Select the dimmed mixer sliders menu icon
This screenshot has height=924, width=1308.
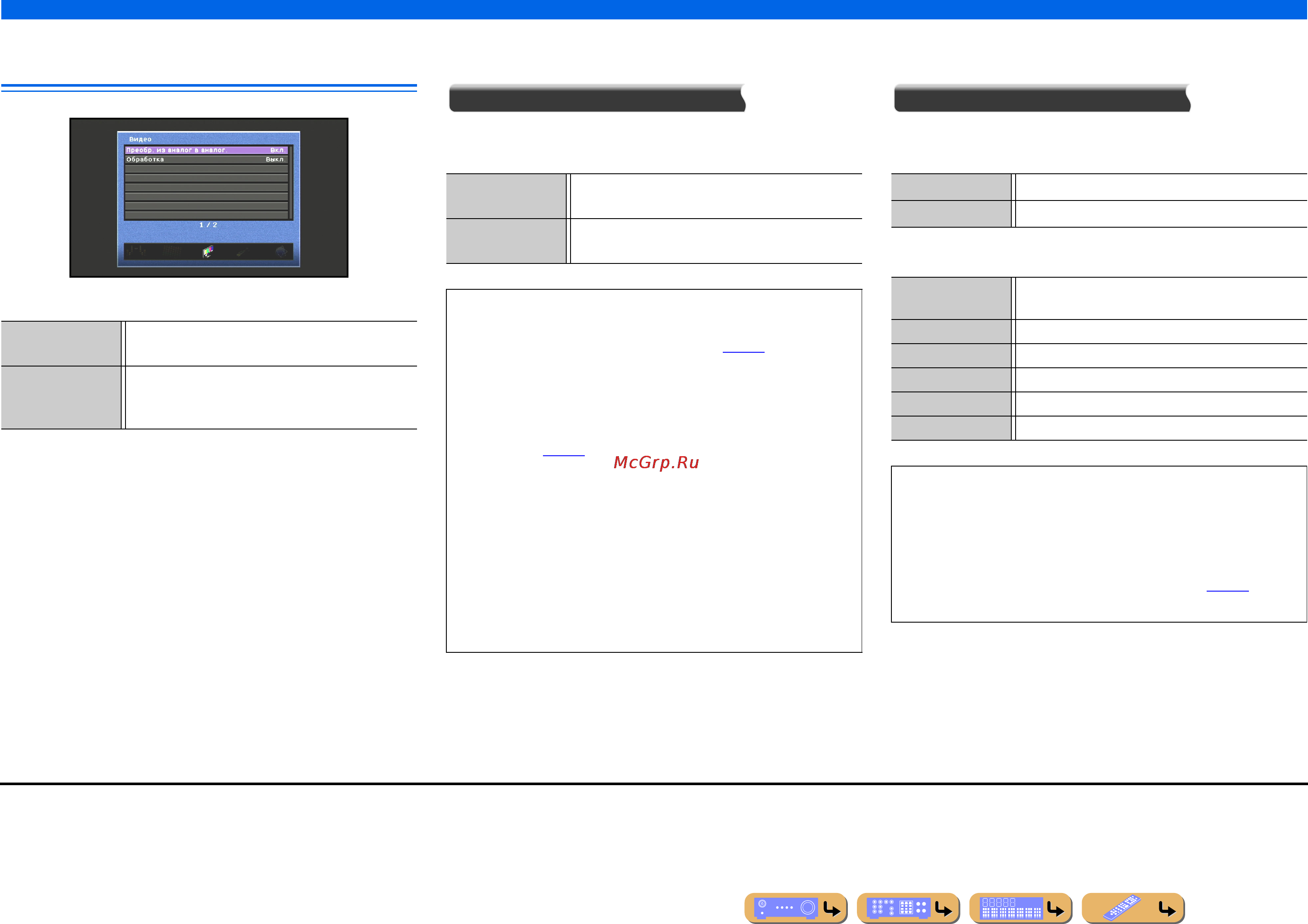pyautogui.click(x=135, y=251)
